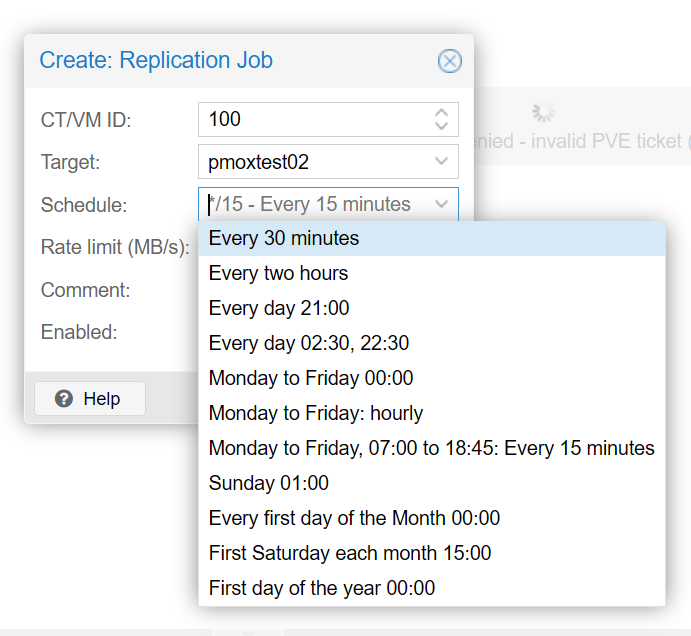This screenshot has width=691, height=636.
Task: Select "First day of the year 00:00"
Action: click(322, 588)
